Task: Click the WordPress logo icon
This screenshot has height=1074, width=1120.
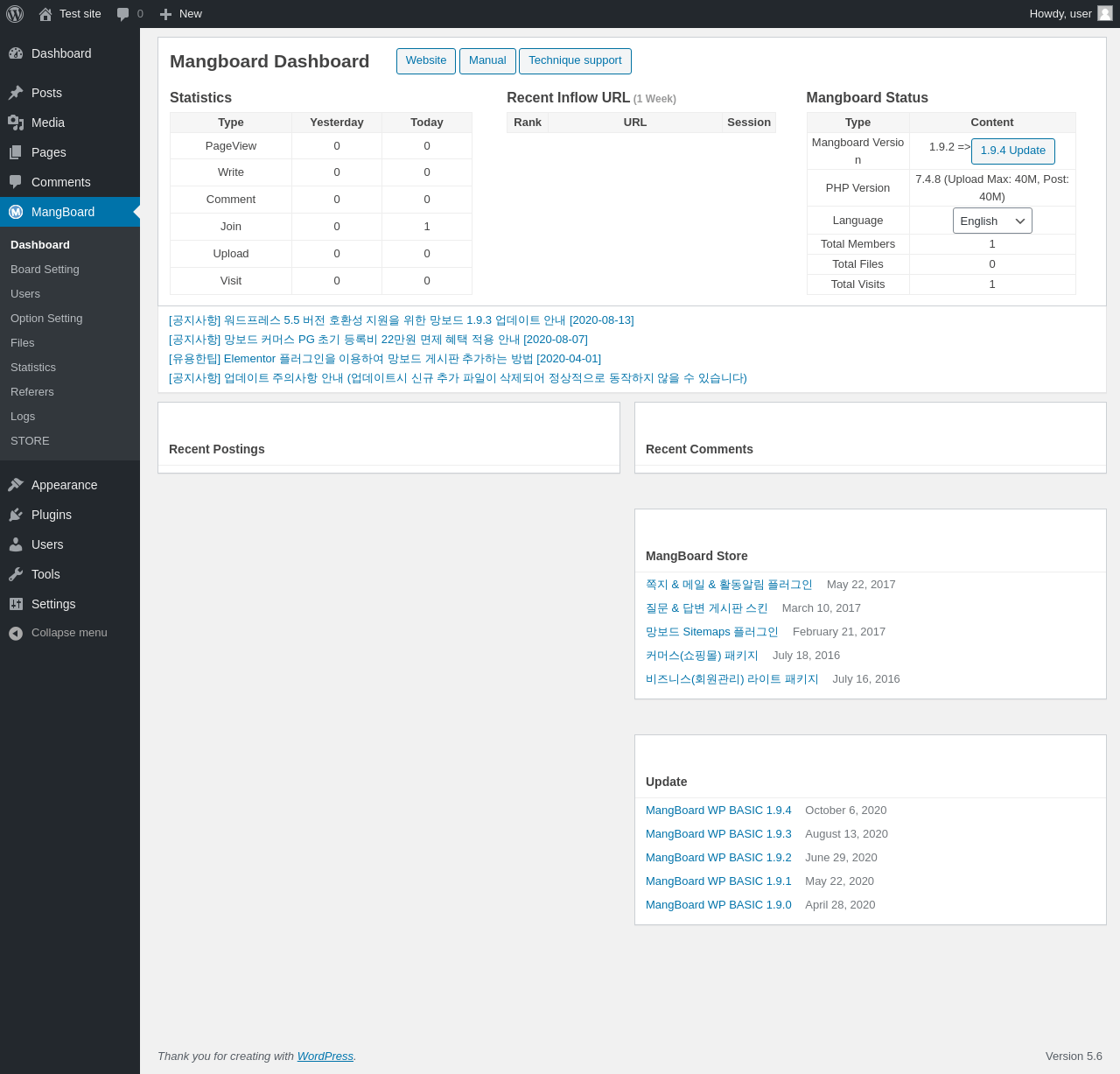Action: tap(15, 14)
